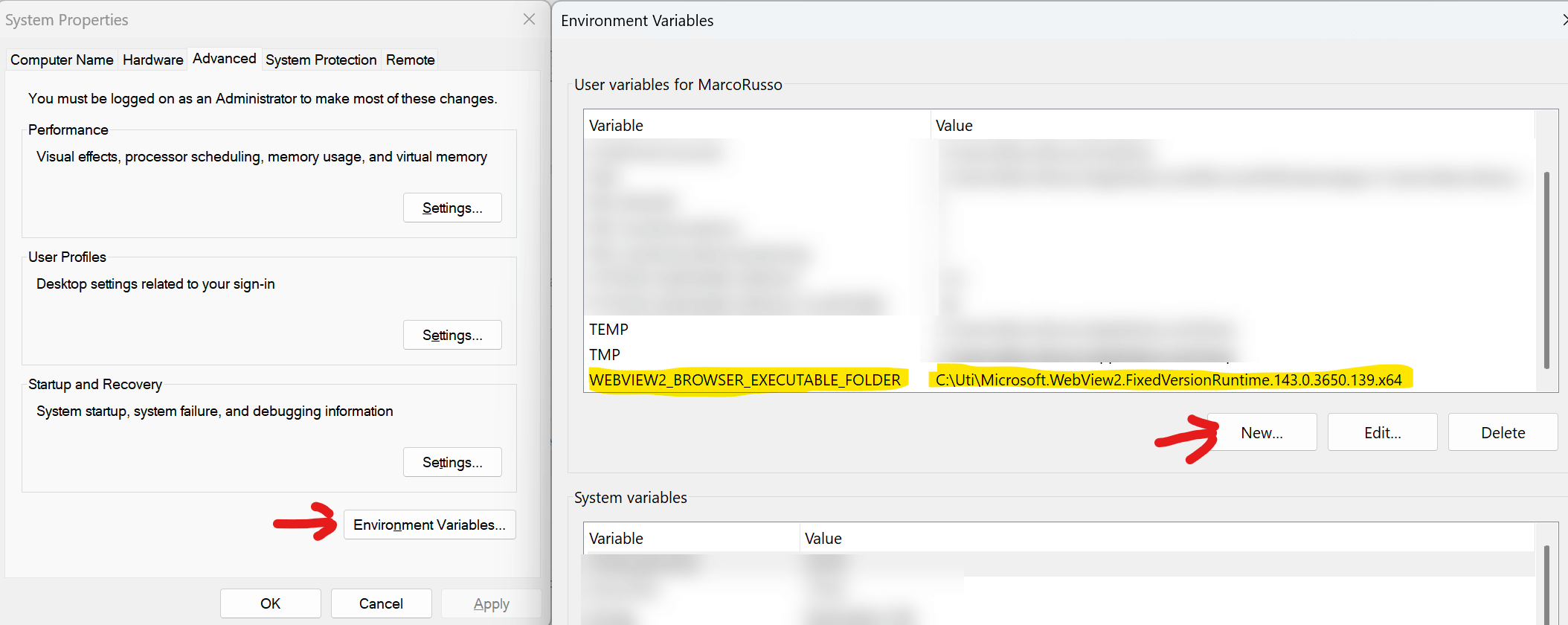Switch to the Computer Name tab

62,60
